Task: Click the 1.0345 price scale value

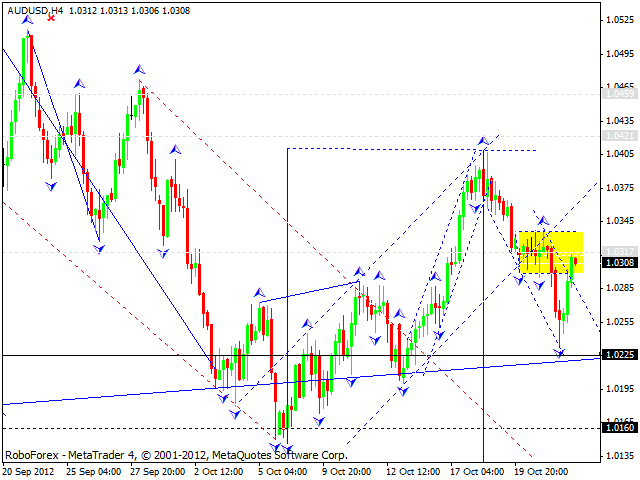Action: [x=620, y=221]
